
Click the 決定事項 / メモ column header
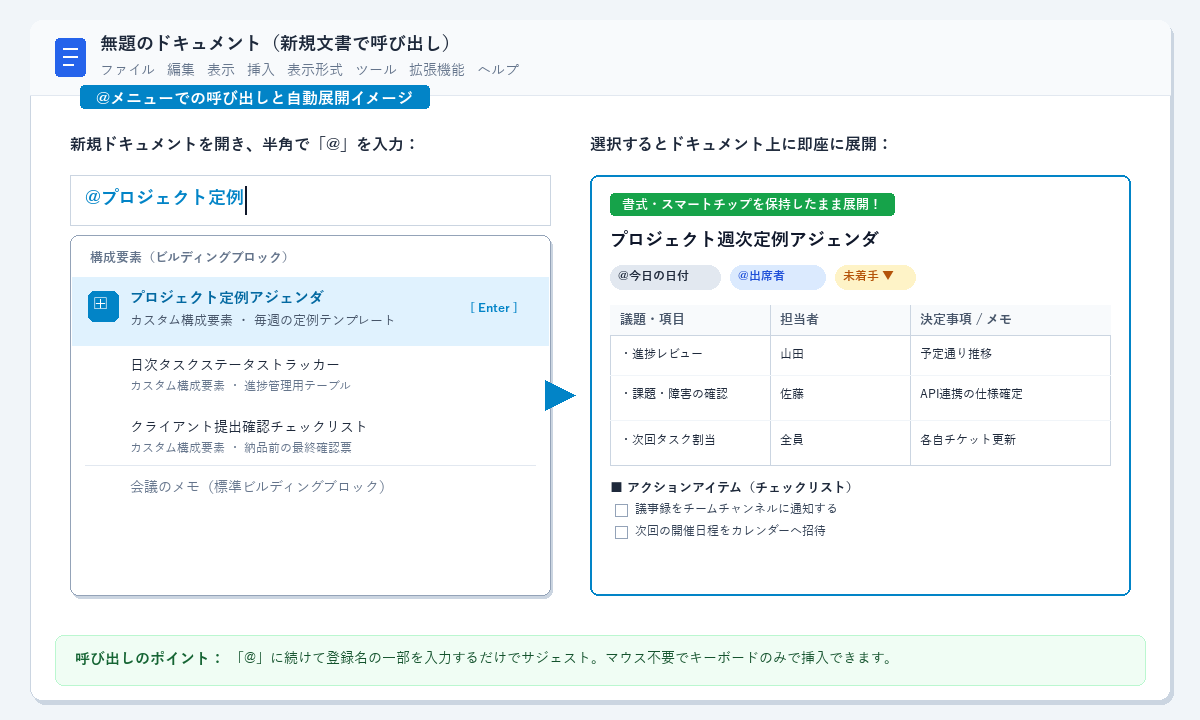[x=1010, y=320]
